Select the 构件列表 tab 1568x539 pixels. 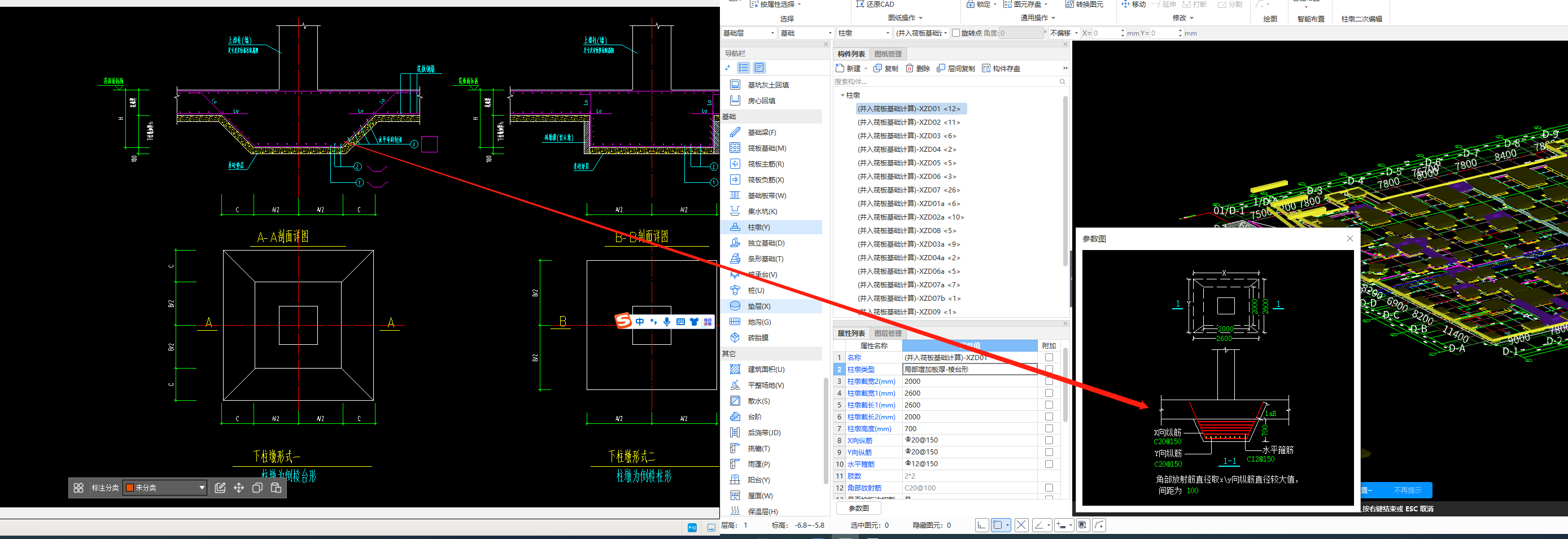pos(851,54)
